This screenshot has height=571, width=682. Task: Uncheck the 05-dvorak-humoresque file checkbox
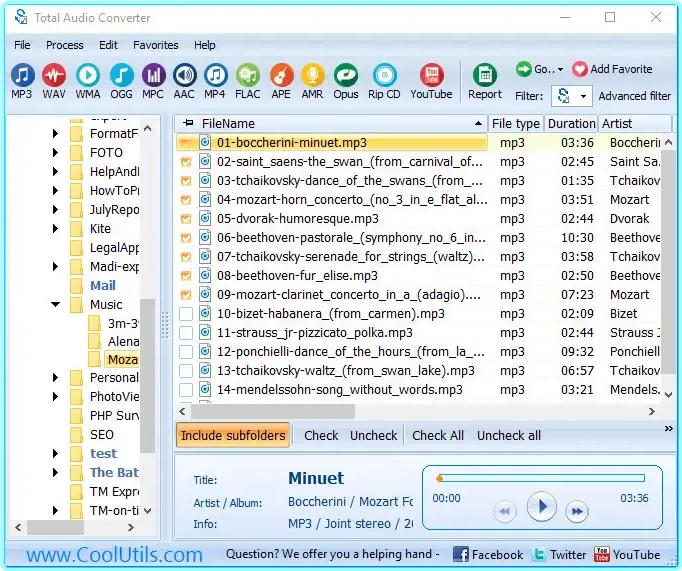[x=186, y=219]
